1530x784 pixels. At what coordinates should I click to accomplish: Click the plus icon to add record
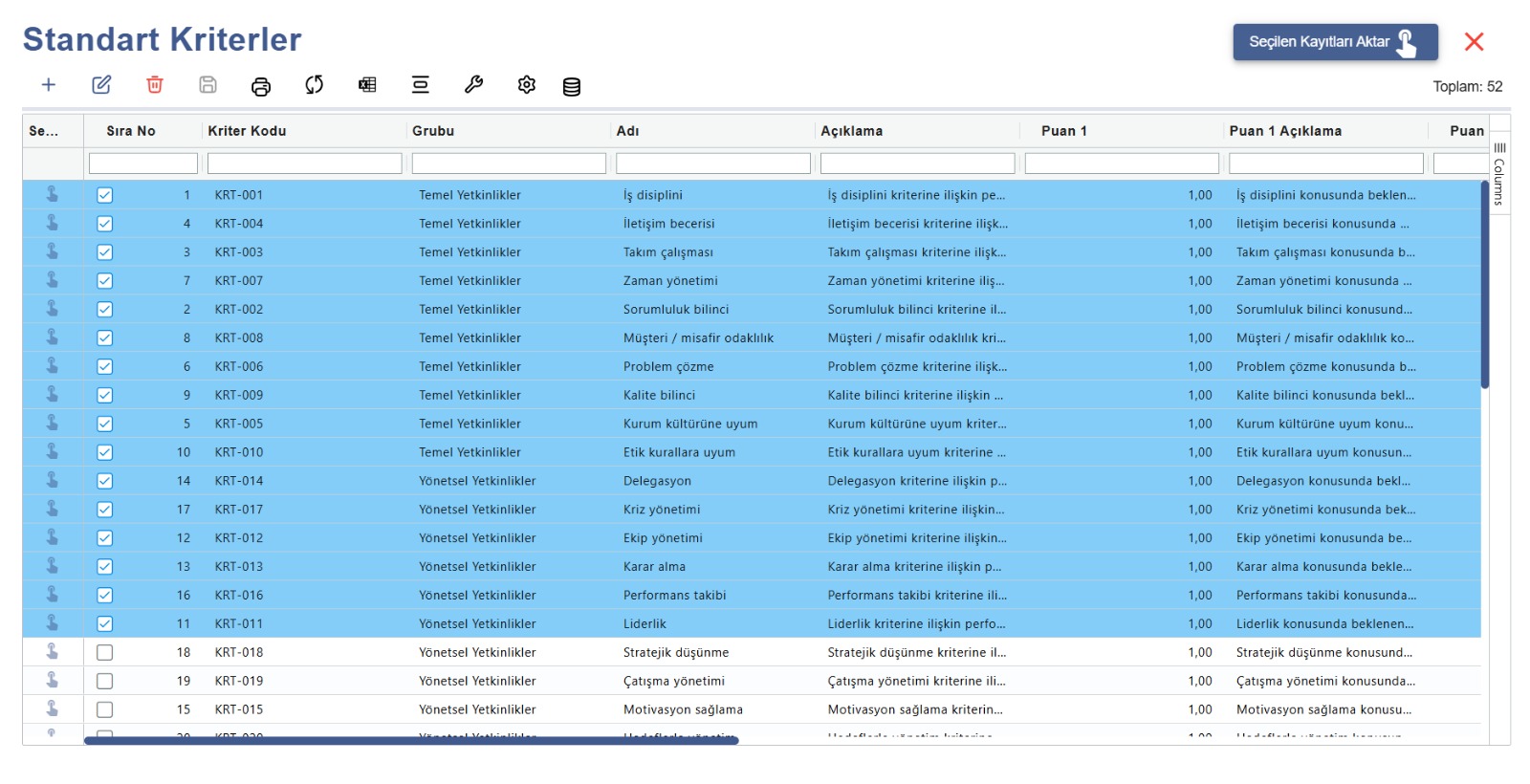(49, 85)
